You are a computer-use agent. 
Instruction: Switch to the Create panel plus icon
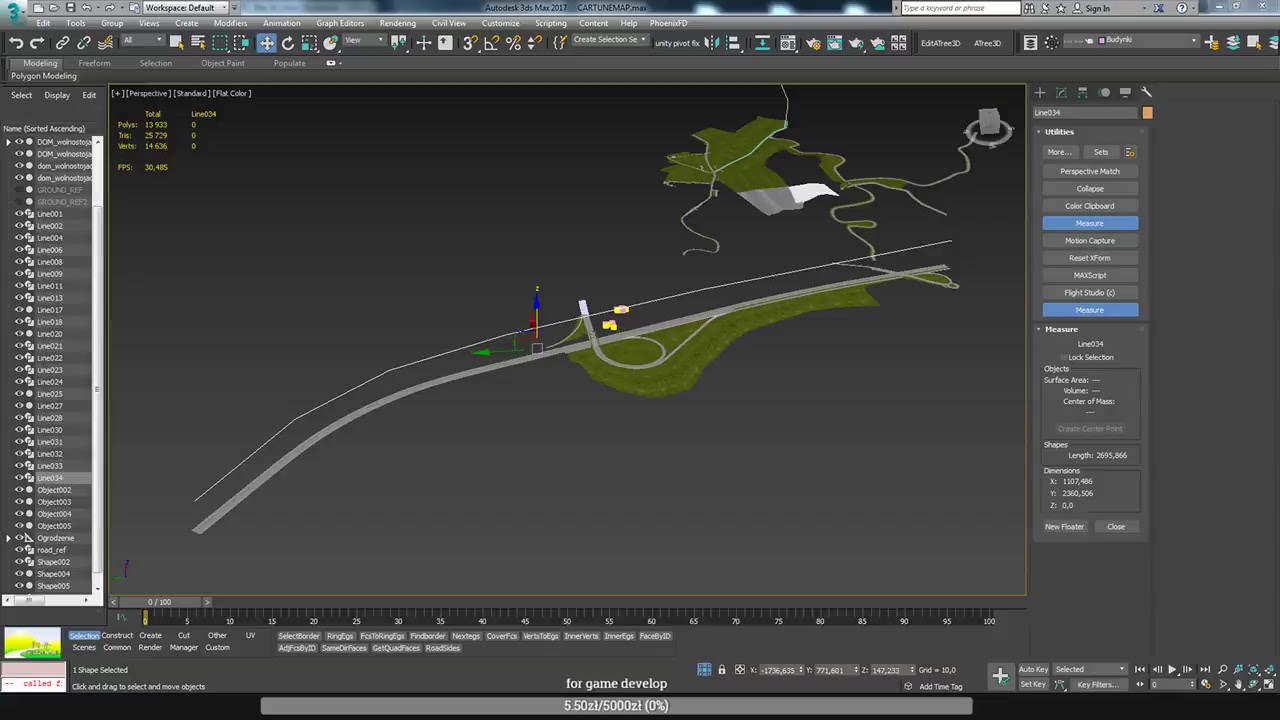pos(1040,92)
